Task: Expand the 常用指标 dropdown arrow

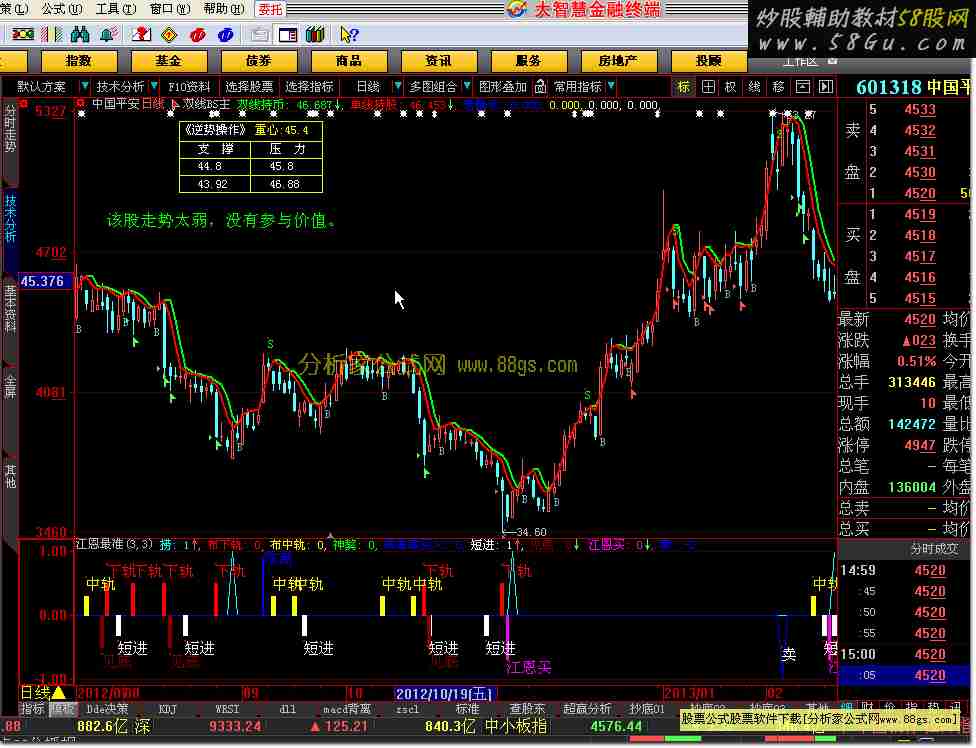Action: (611, 86)
